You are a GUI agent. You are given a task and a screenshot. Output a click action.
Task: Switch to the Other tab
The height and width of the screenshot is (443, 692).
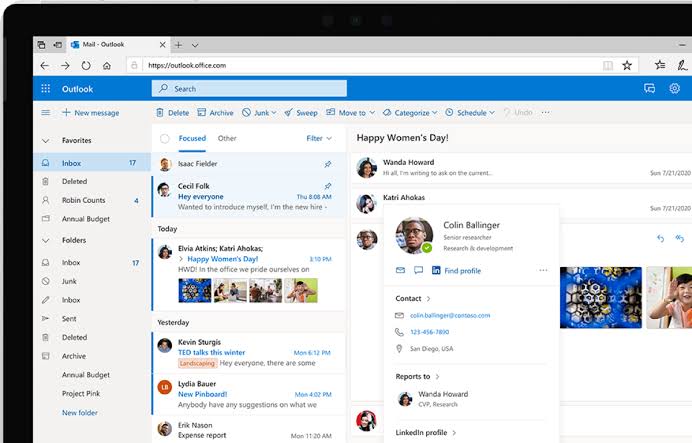coord(227,139)
